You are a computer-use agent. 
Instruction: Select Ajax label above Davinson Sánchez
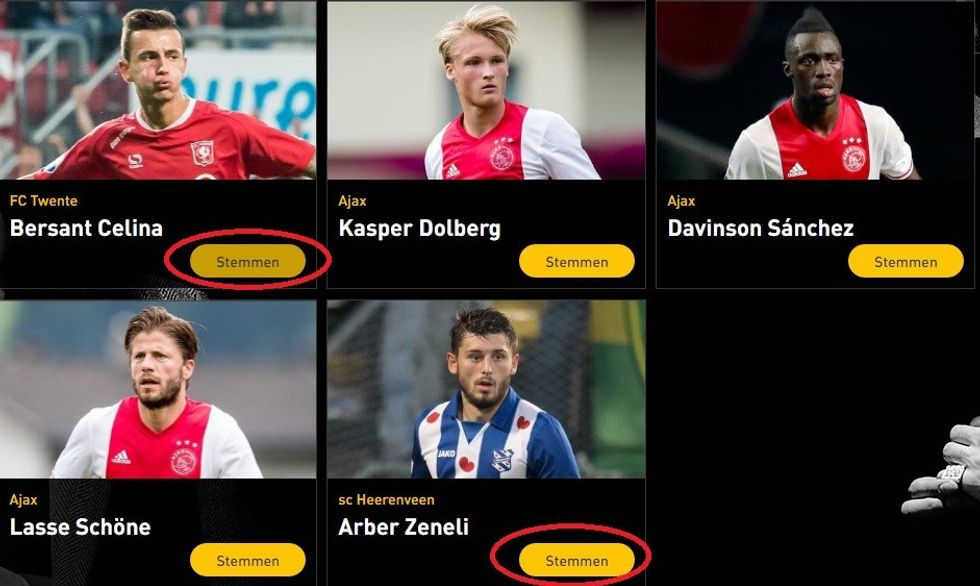pos(681,201)
